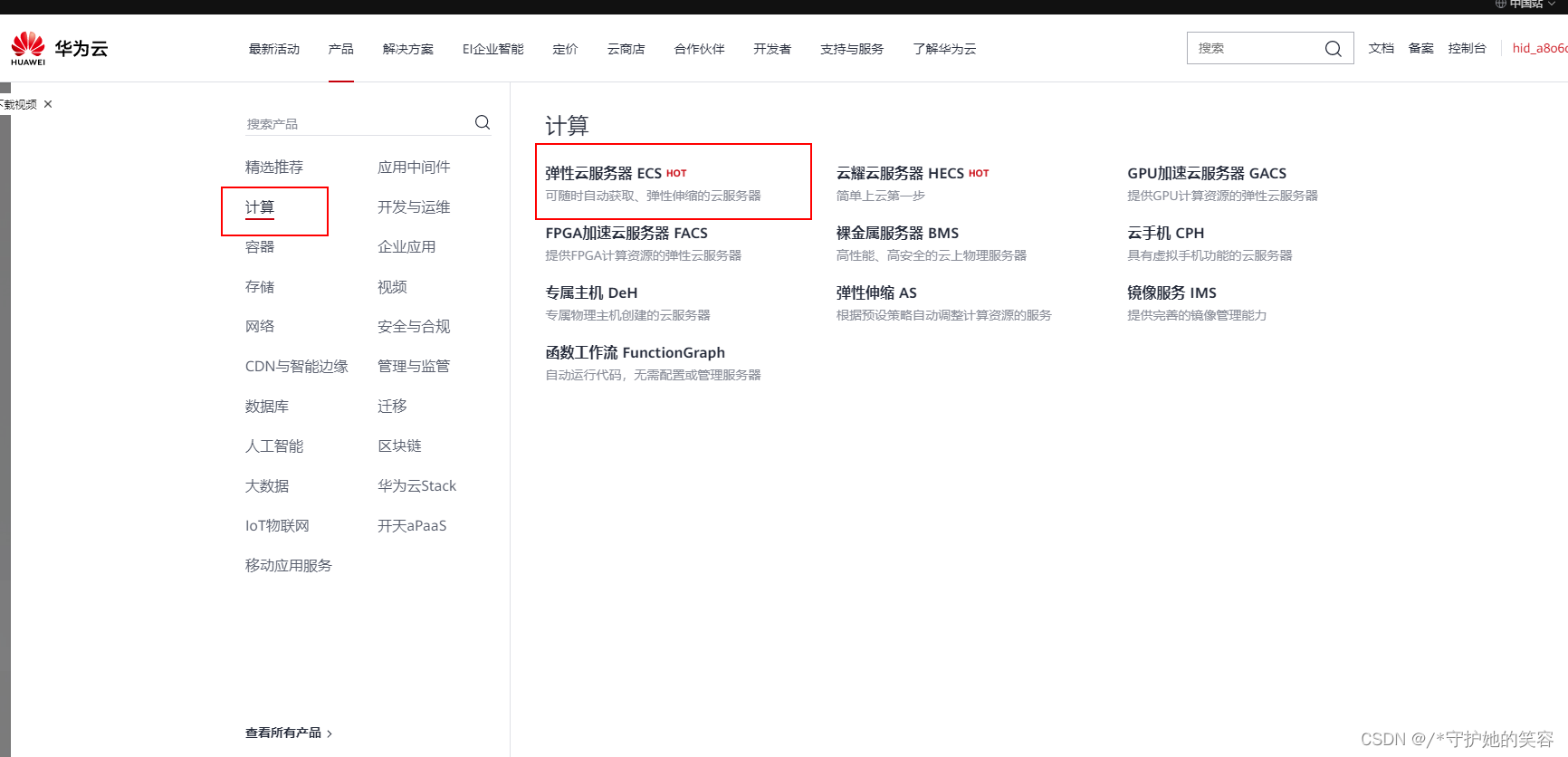Close the download video tab
The height and width of the screenshot is (757, 1568).
(x=48, y=104)
